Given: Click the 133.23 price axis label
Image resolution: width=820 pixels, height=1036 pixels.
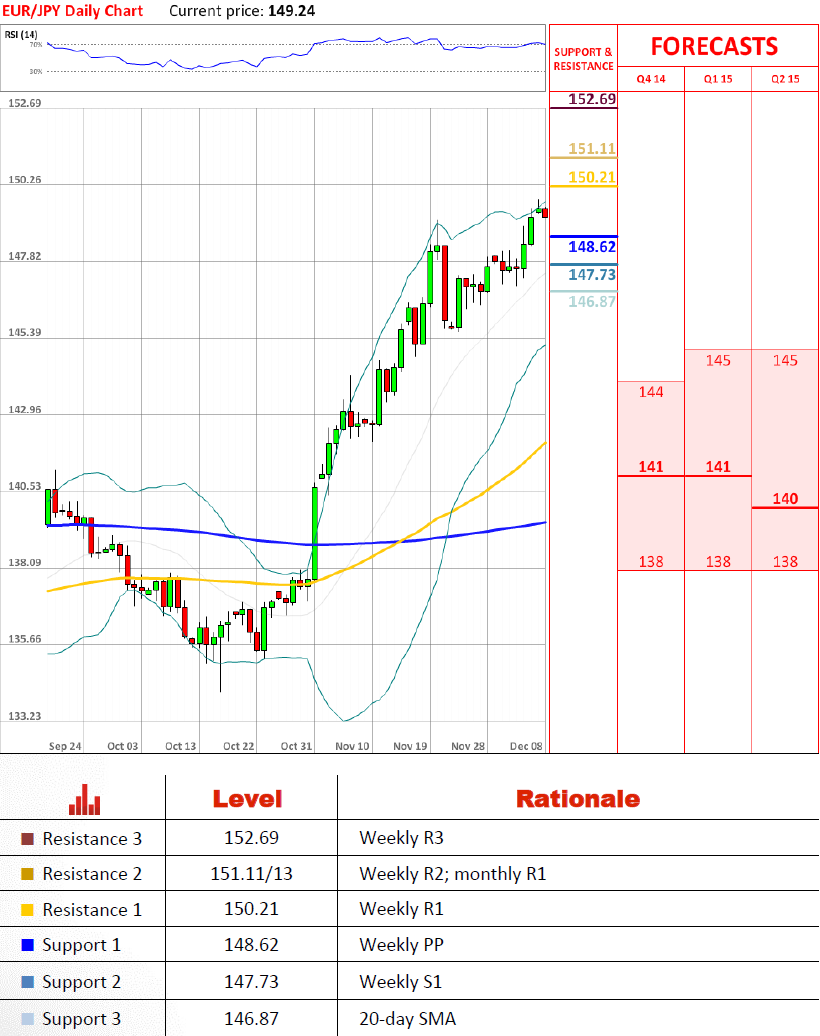Looking at the screenshot, I should [x=24, y=716].
